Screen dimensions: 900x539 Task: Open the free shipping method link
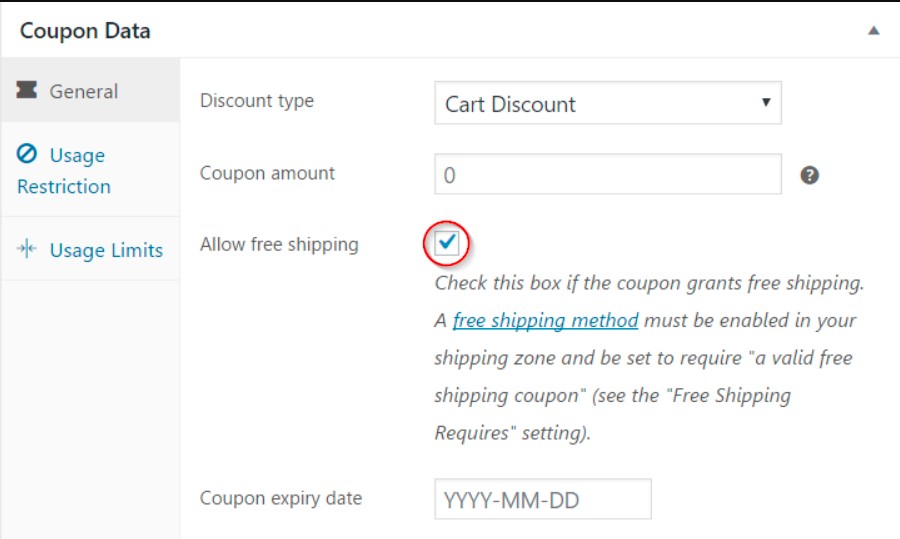pyautogui.click(x=545, y=321)
